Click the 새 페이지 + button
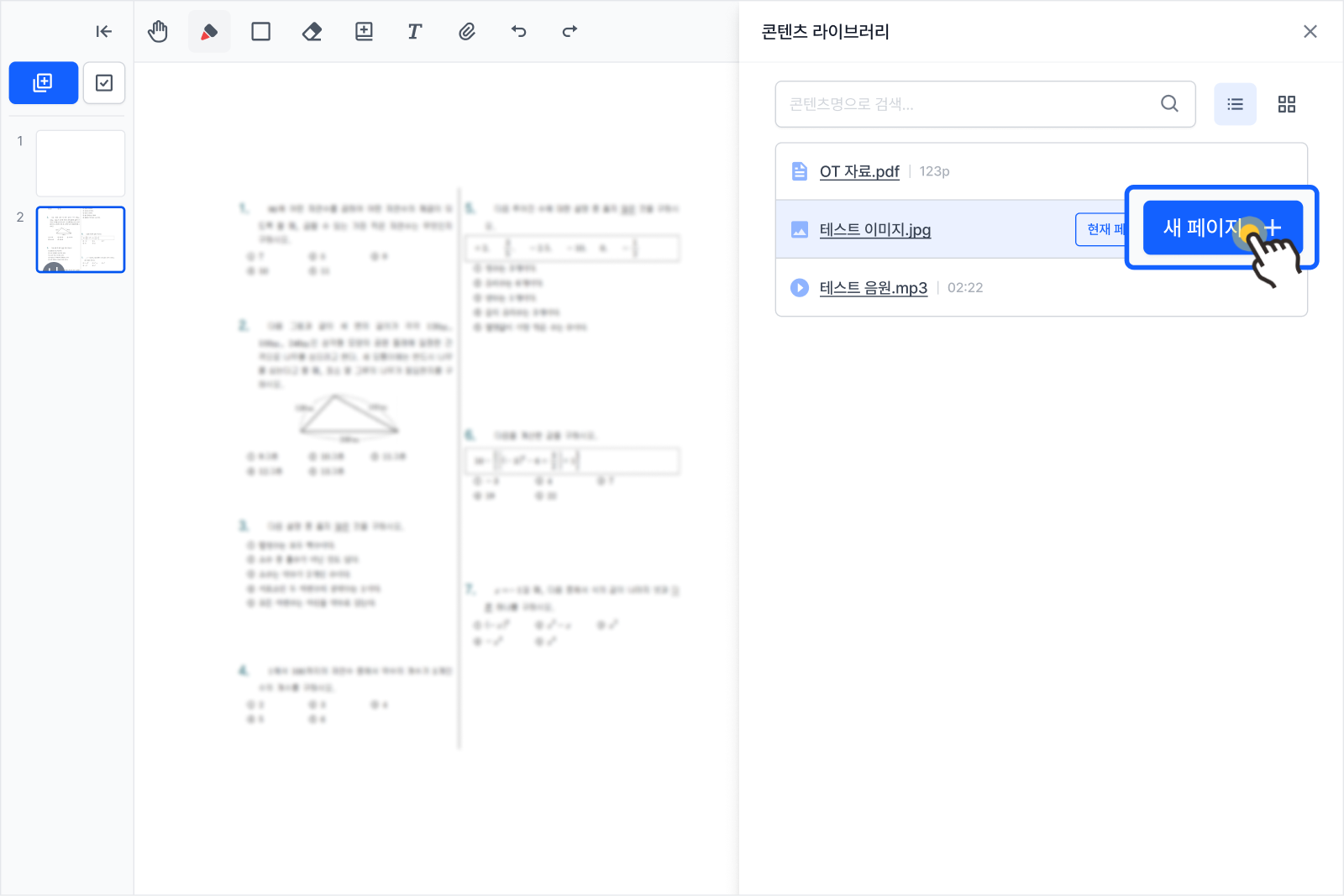The height and width of the screenshot is (896, 1344). click(1222, 228)
